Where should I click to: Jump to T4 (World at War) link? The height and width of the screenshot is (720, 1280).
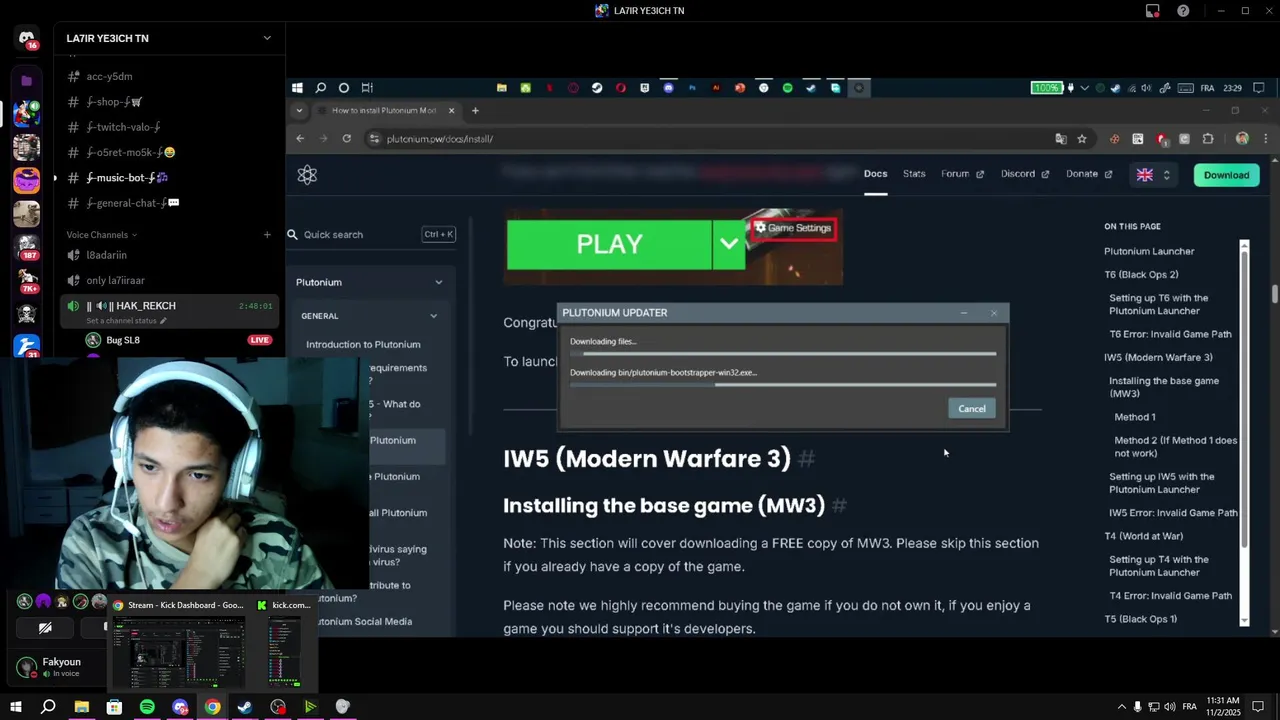1143,536
